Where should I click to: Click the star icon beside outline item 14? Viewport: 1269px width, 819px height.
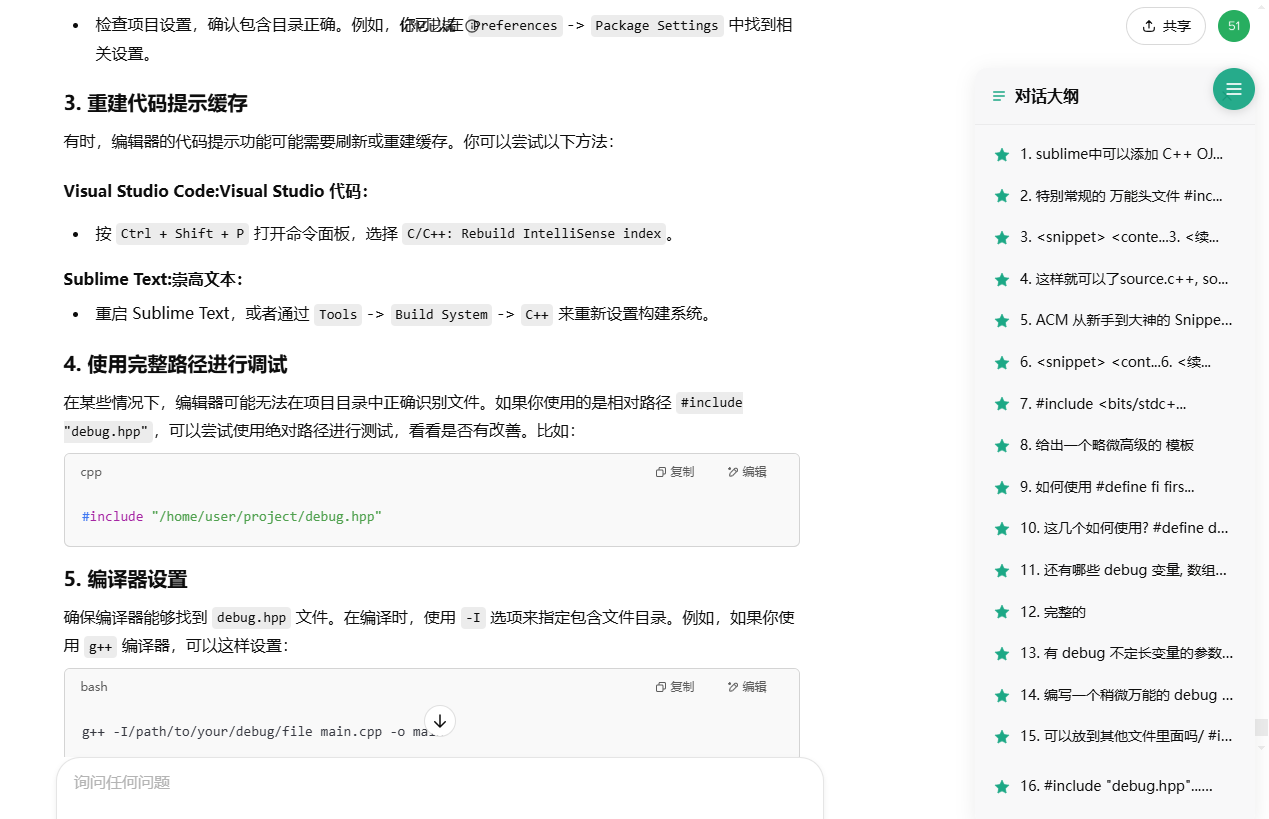click(x=1002, y=696)
